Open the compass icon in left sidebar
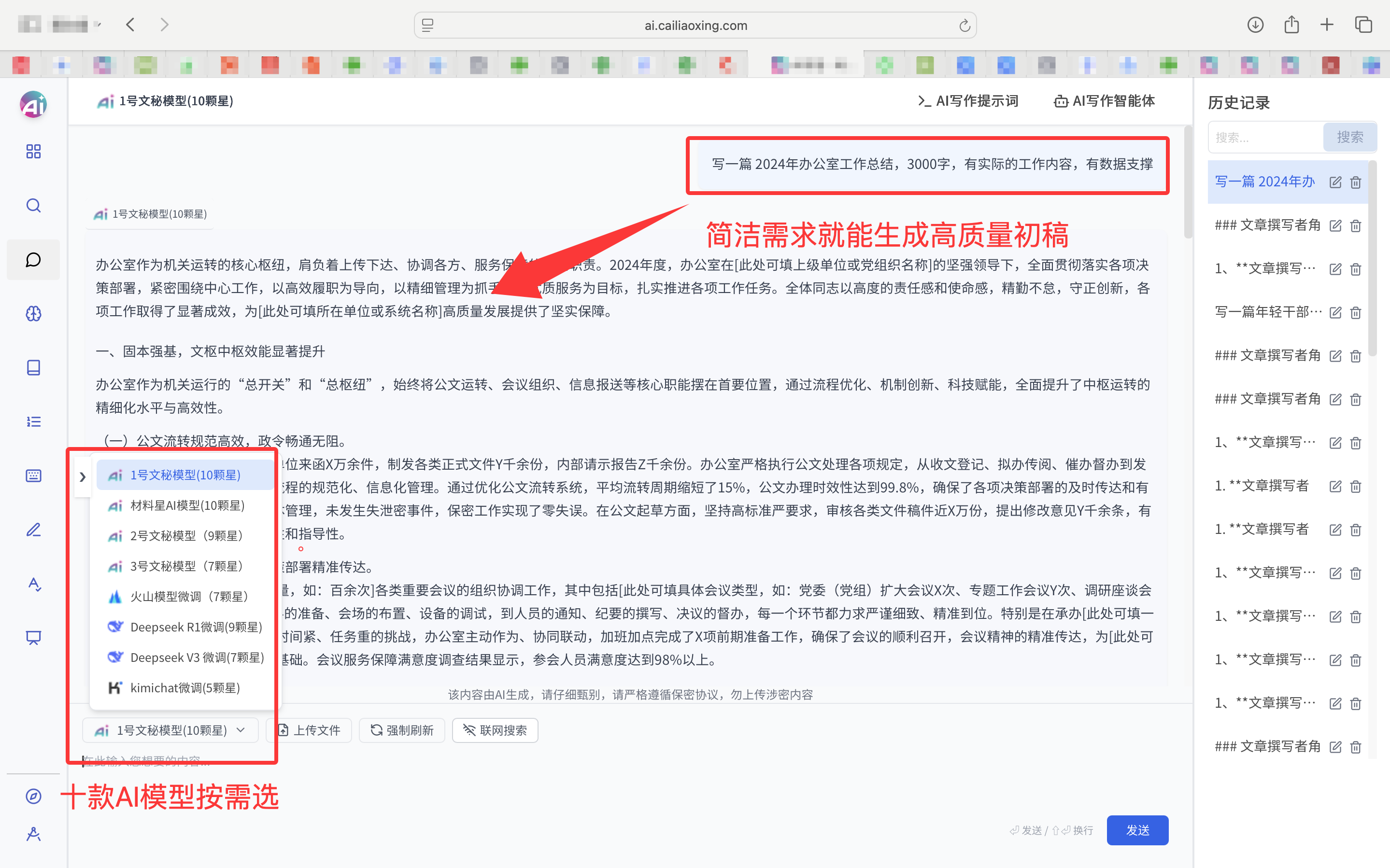Image resolution: width=1390 pixels, height=868 pixels. click(x=33, y=796)
